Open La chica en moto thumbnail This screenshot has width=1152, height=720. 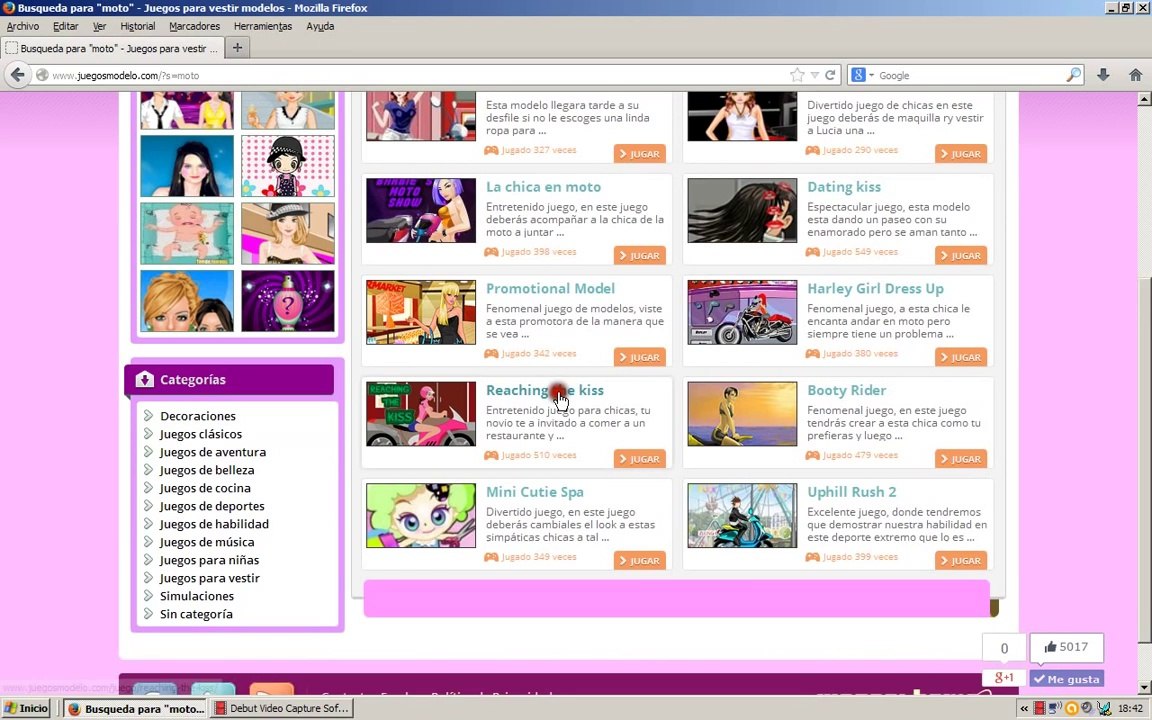click(421, 210)
